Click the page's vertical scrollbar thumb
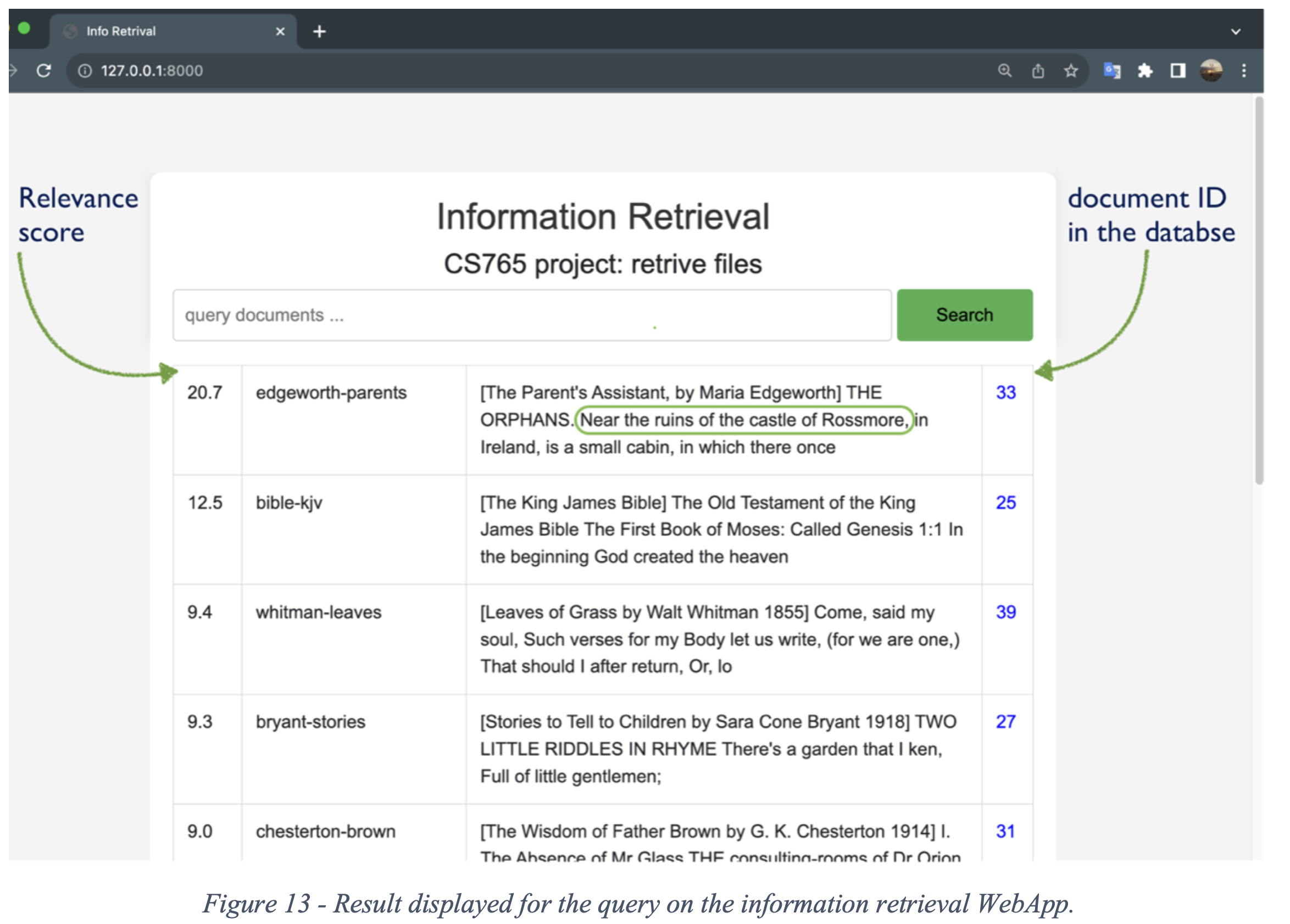The image size is (1290, 924). click(x=1259, y=290)
